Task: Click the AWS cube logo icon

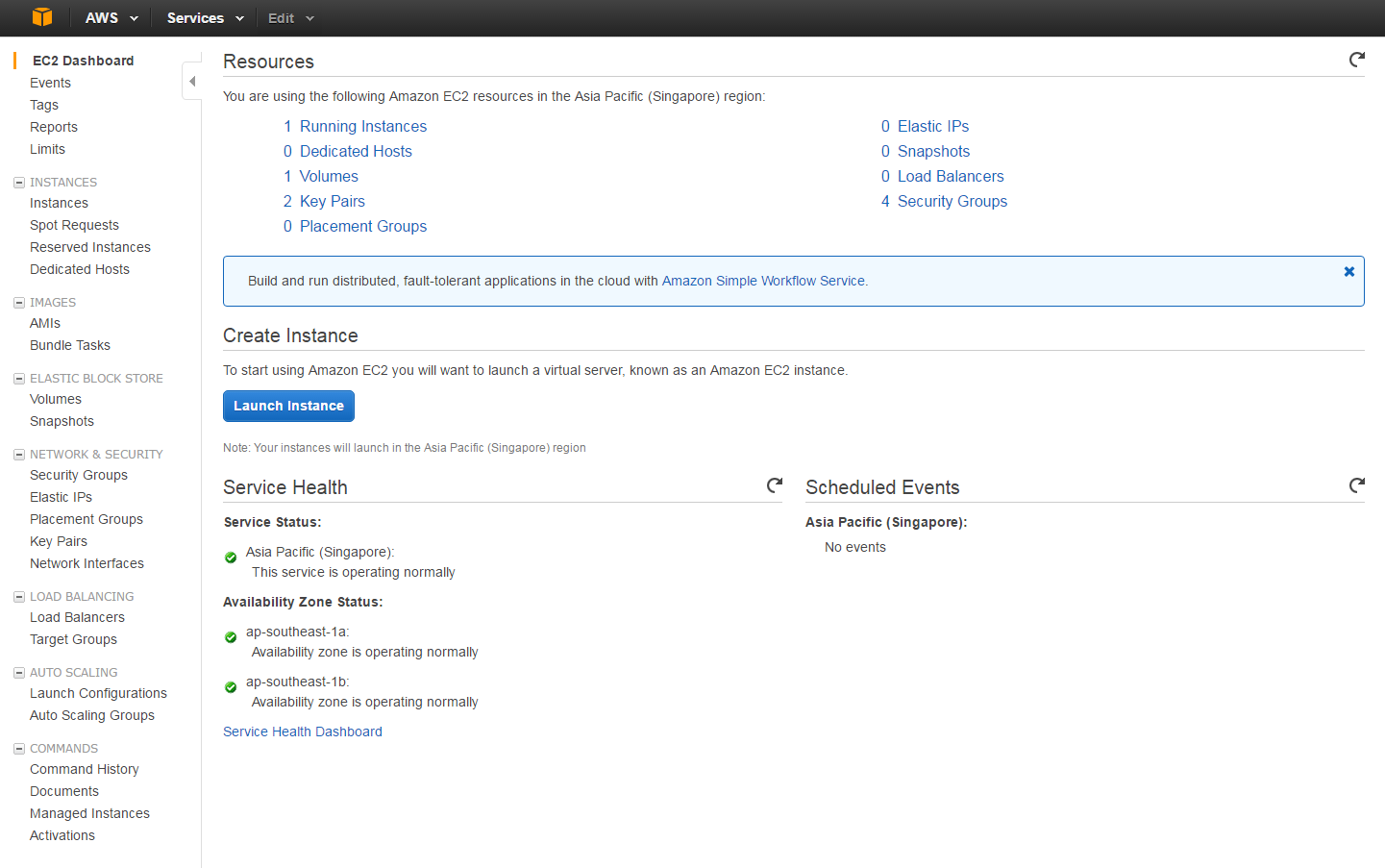Action: (41, 17)
